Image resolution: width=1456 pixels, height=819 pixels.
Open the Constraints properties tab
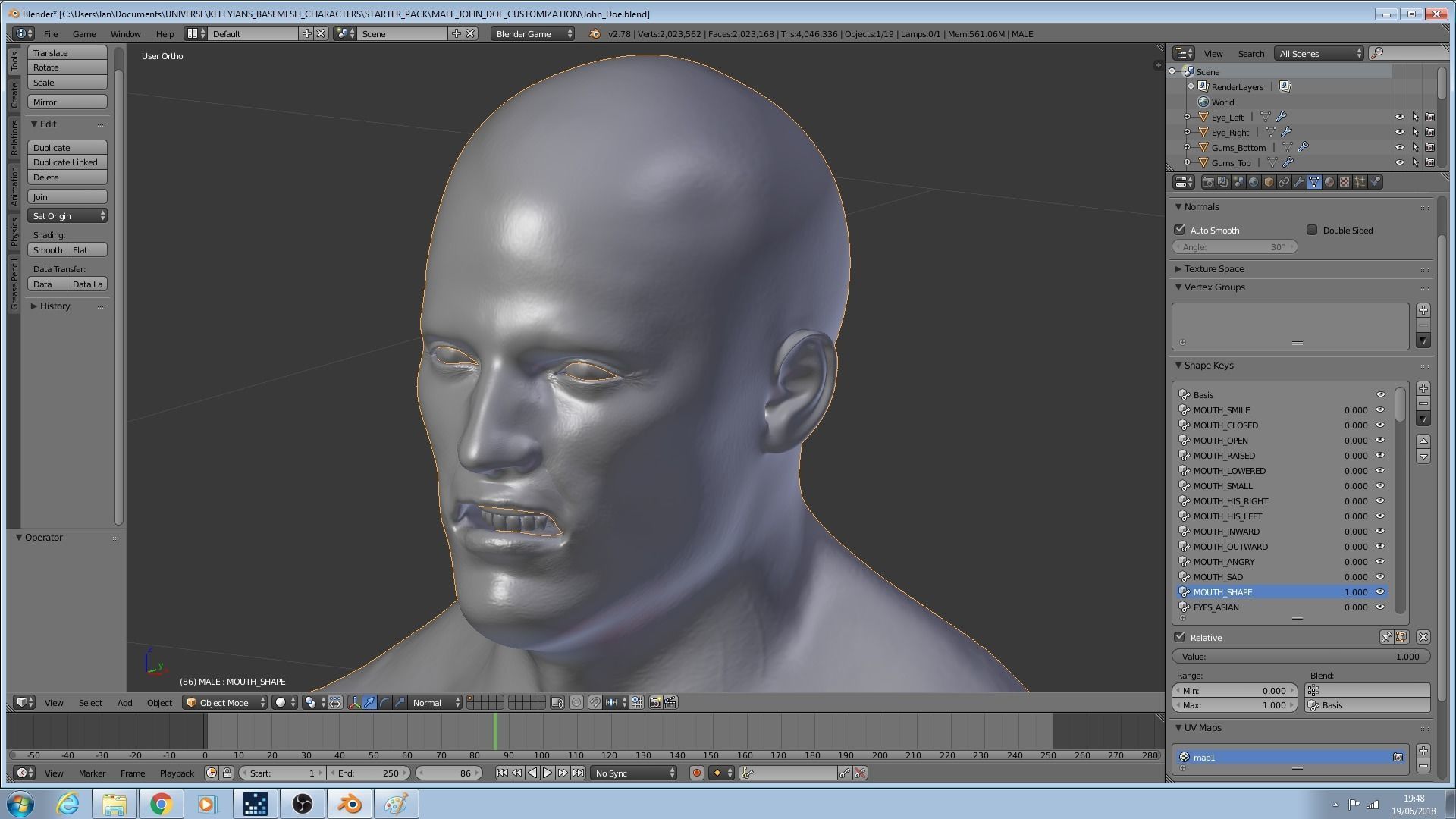[x=1284, y=182]
